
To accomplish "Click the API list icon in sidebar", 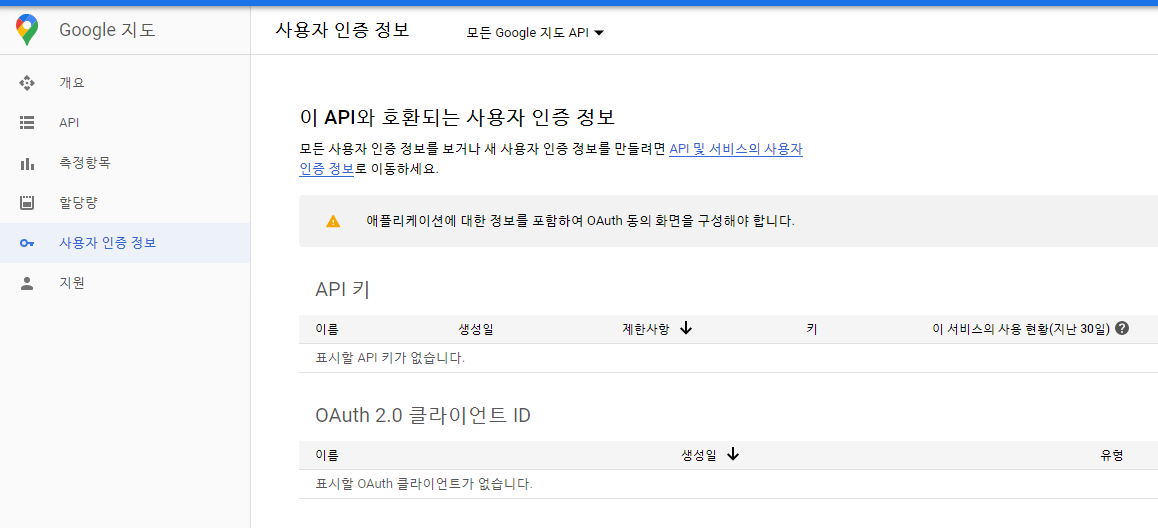I will pos(27,123).
